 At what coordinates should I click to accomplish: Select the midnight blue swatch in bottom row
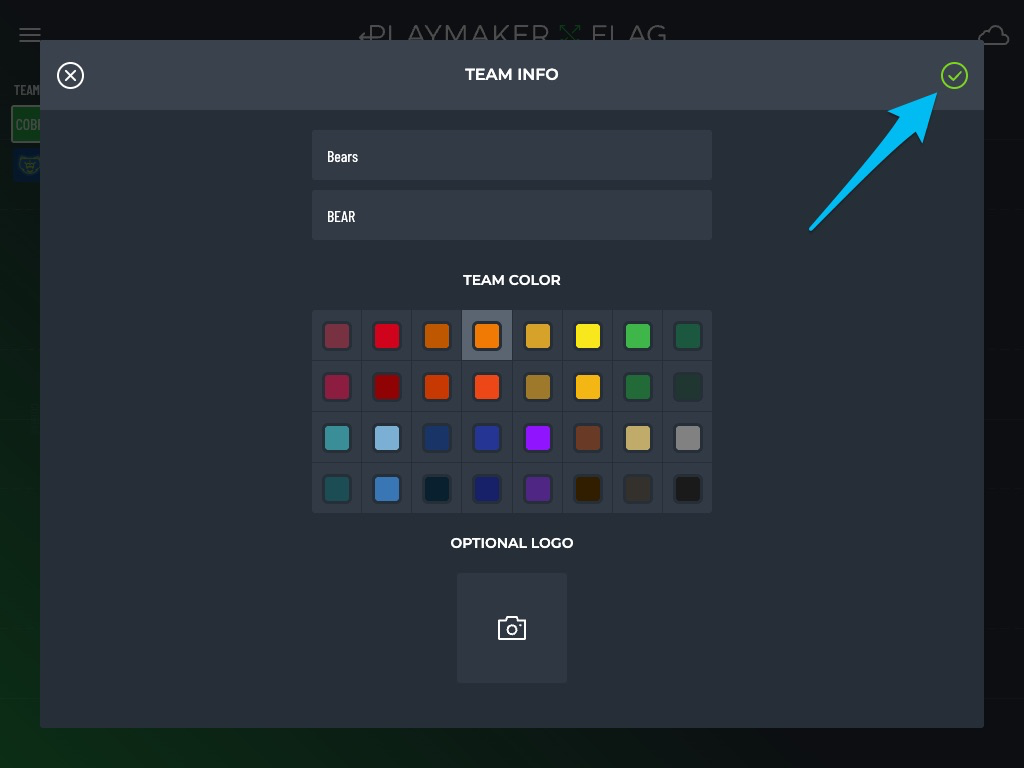coord(487,488)
